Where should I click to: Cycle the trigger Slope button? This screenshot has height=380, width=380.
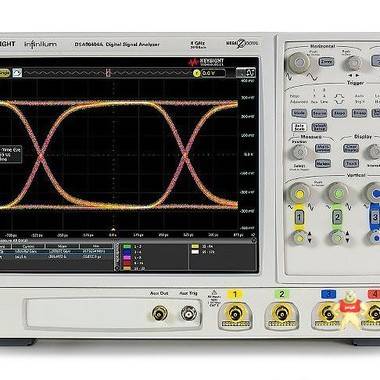[339, 113]
